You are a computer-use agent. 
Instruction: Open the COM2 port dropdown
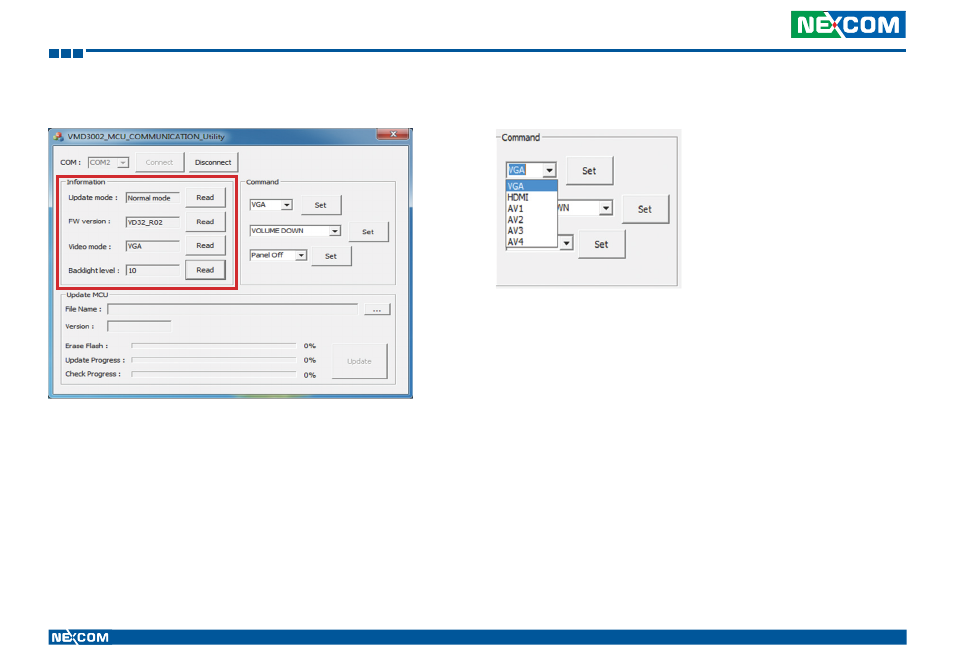coord(123,162)
